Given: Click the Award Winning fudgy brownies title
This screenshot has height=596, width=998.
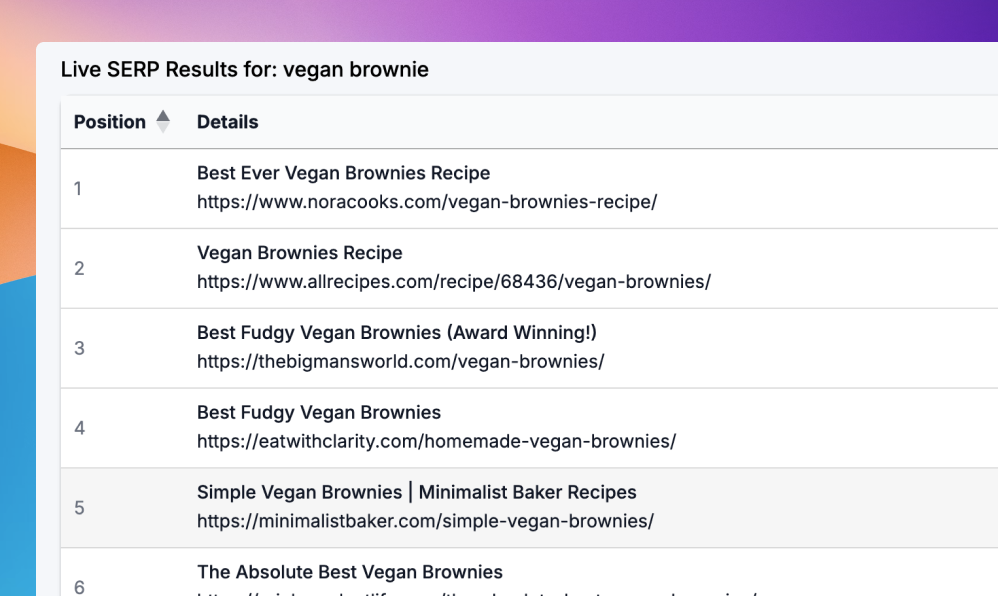Looking at the screenshot, I should 396,333.
